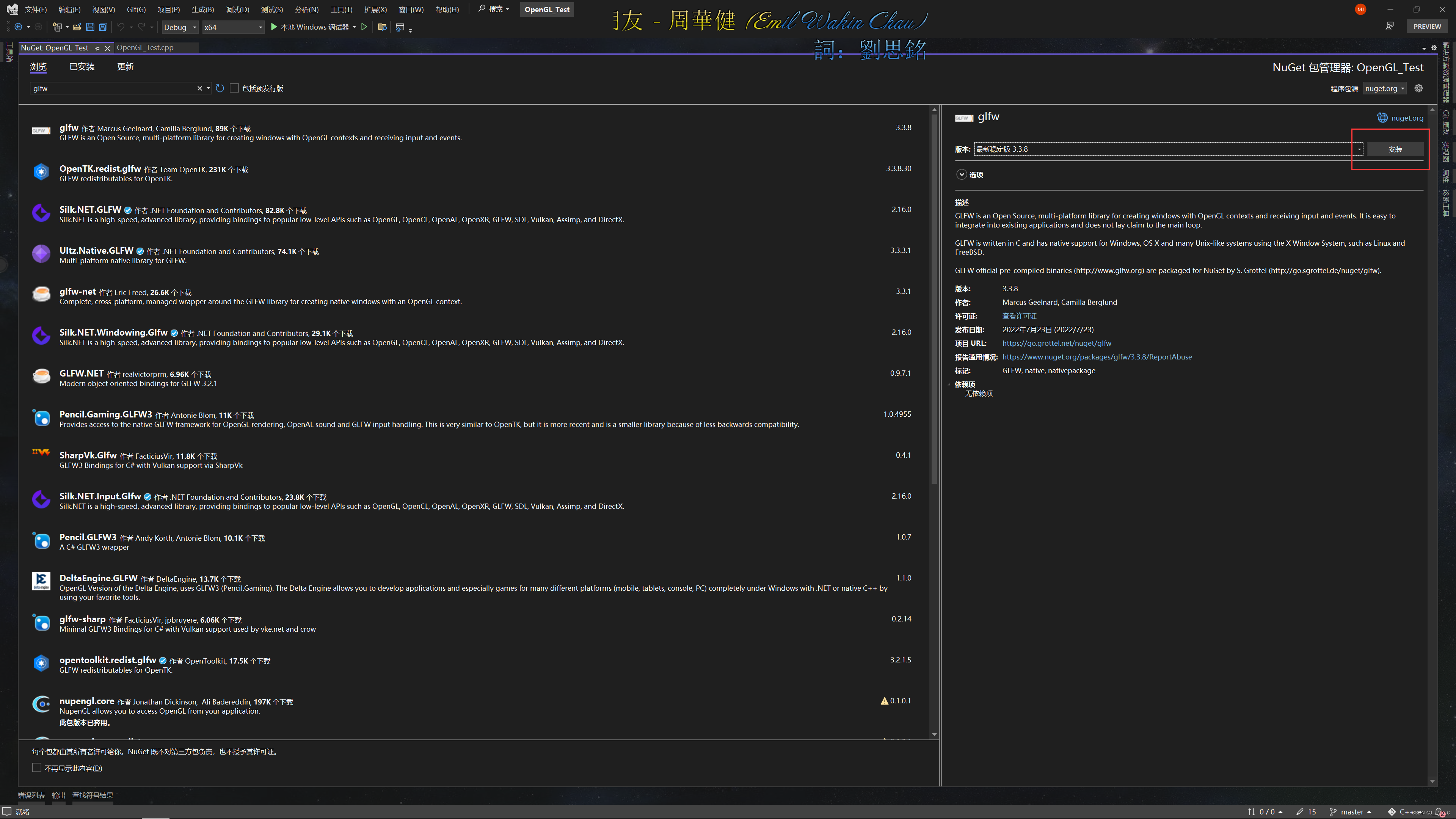Viewport: 1456px width, 819px height.
Task: Open the 工具(T) menu
Action: 341,9
